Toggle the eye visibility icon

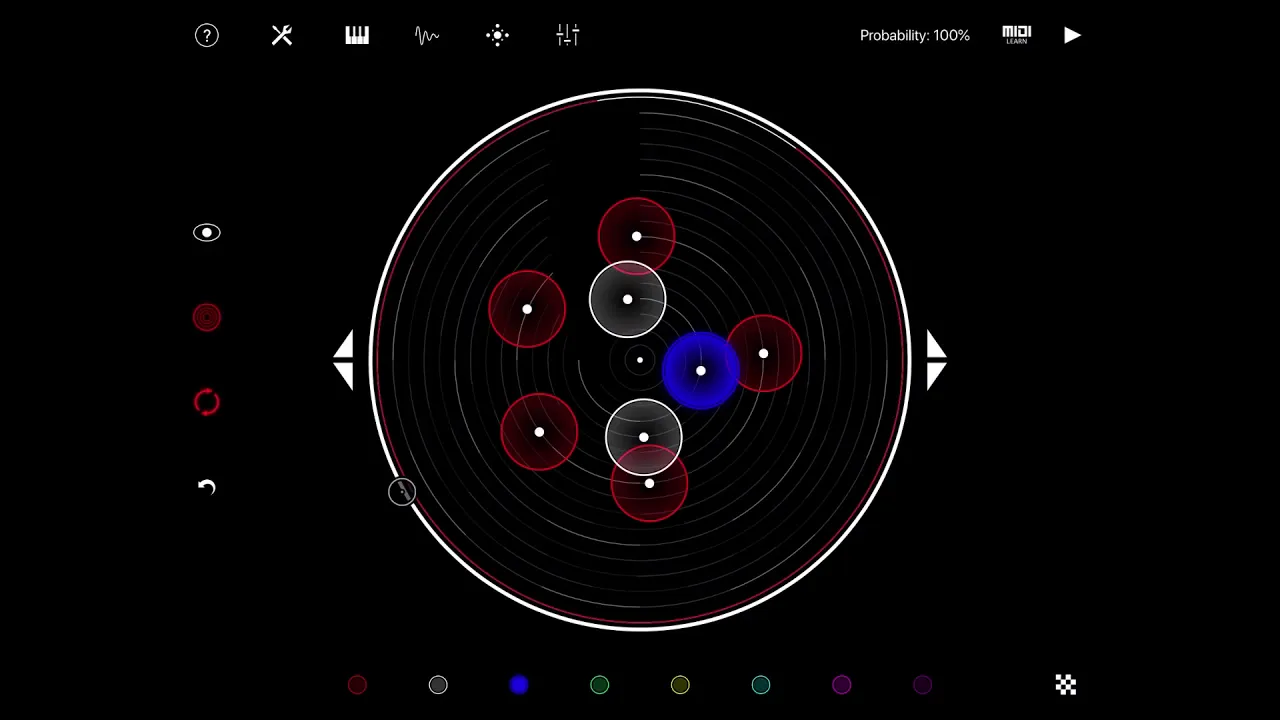click(207, 233)
